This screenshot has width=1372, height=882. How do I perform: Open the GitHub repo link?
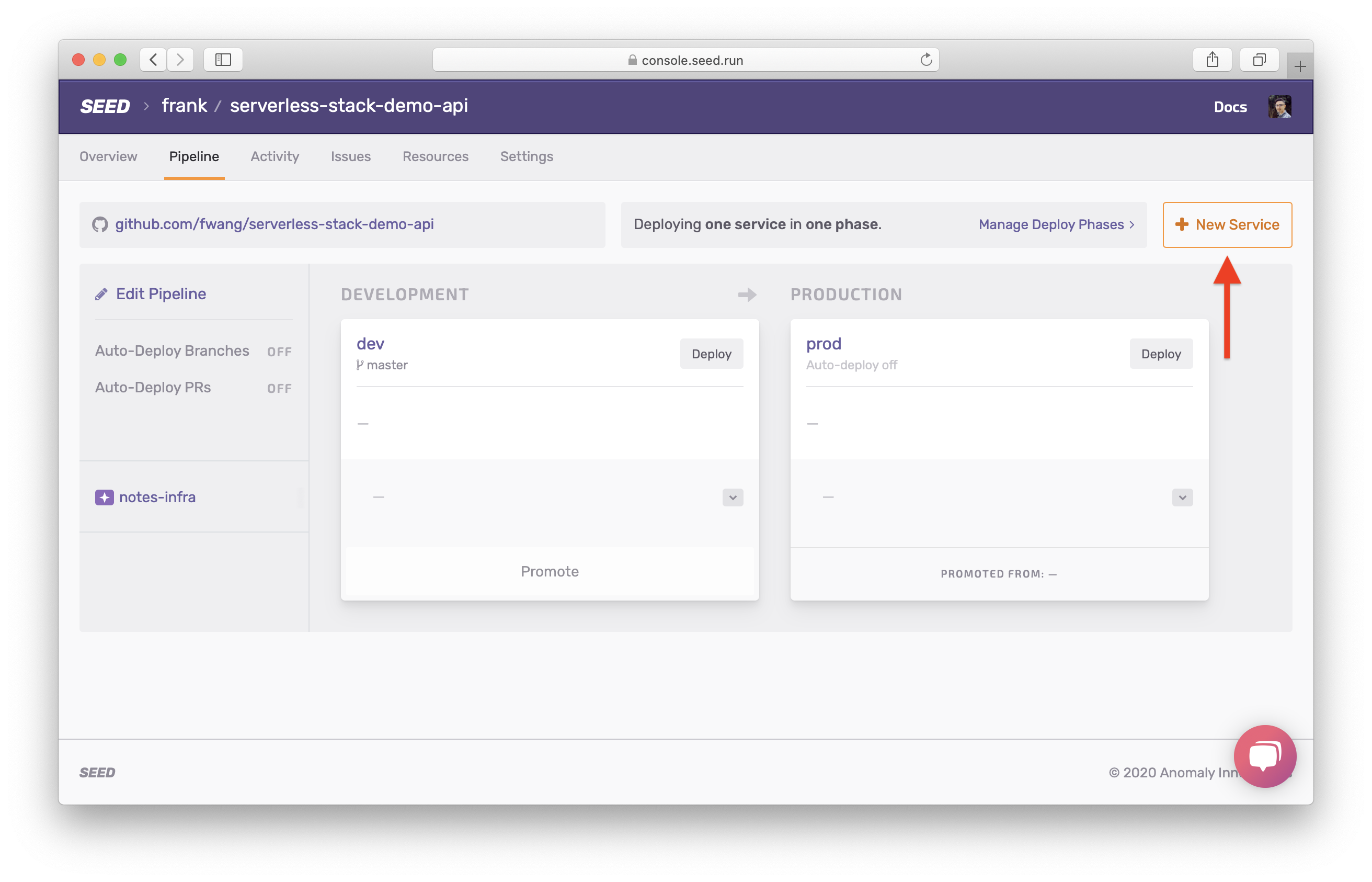coord(274,224)
